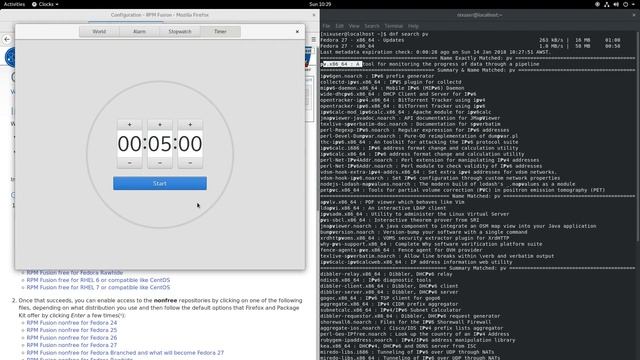Screen dimensions: 640x360
Task: Click the highlighted pv.x86_64 result line
Action: [x=430, y=64]
